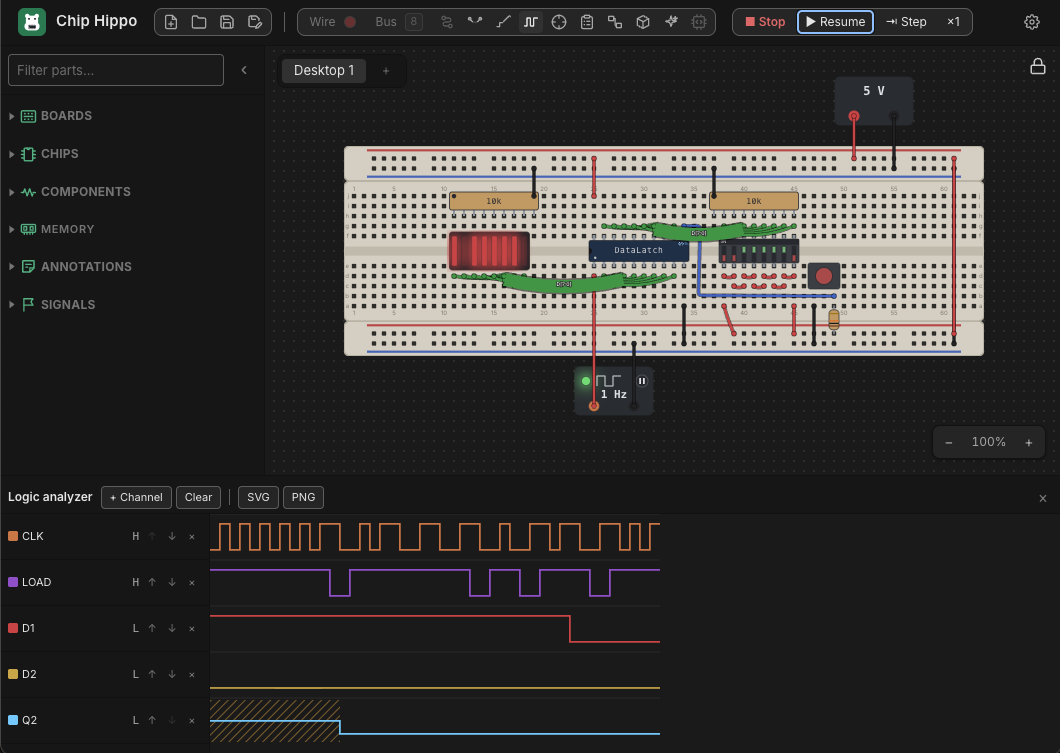Image resolution: width=1060 pixels, height=753 pixels.
Task: Remove the CLK channel
Action: (192, 536)
